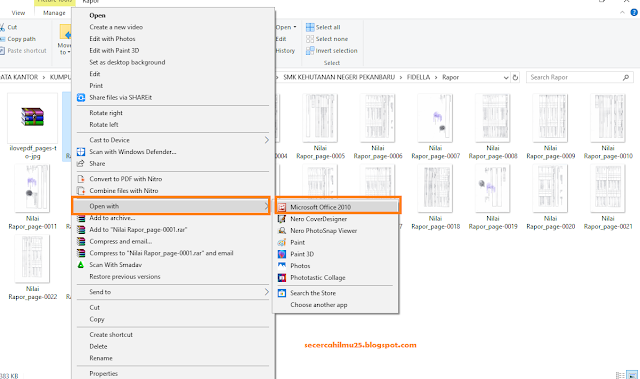640x379 pixels.
Task: Click the Invert selection ribbon icon
Action: click(310, 51)
